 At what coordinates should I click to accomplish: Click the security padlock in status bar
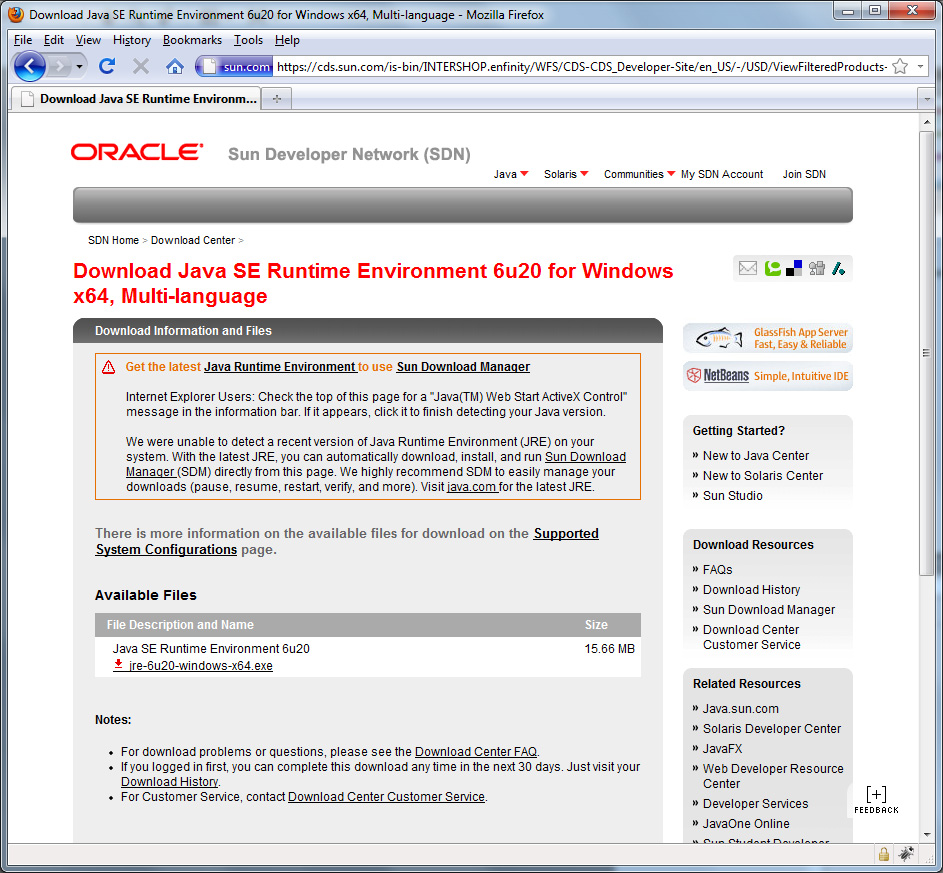(884, 854)
